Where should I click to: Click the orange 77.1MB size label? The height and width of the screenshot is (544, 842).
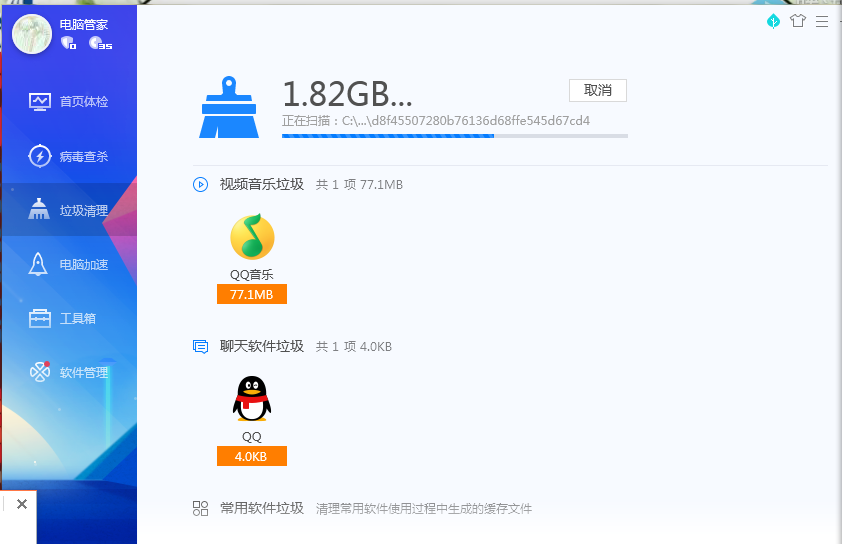(x=252, y=294)
